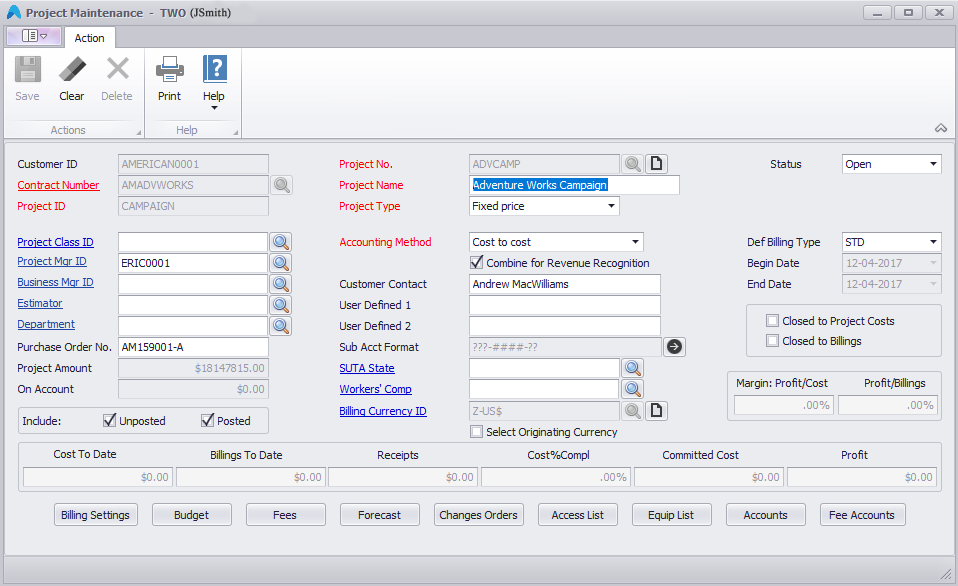Collapse the ribbon with the chevron icon
This screenshot has height=586, width=958.
click(941, 128)
